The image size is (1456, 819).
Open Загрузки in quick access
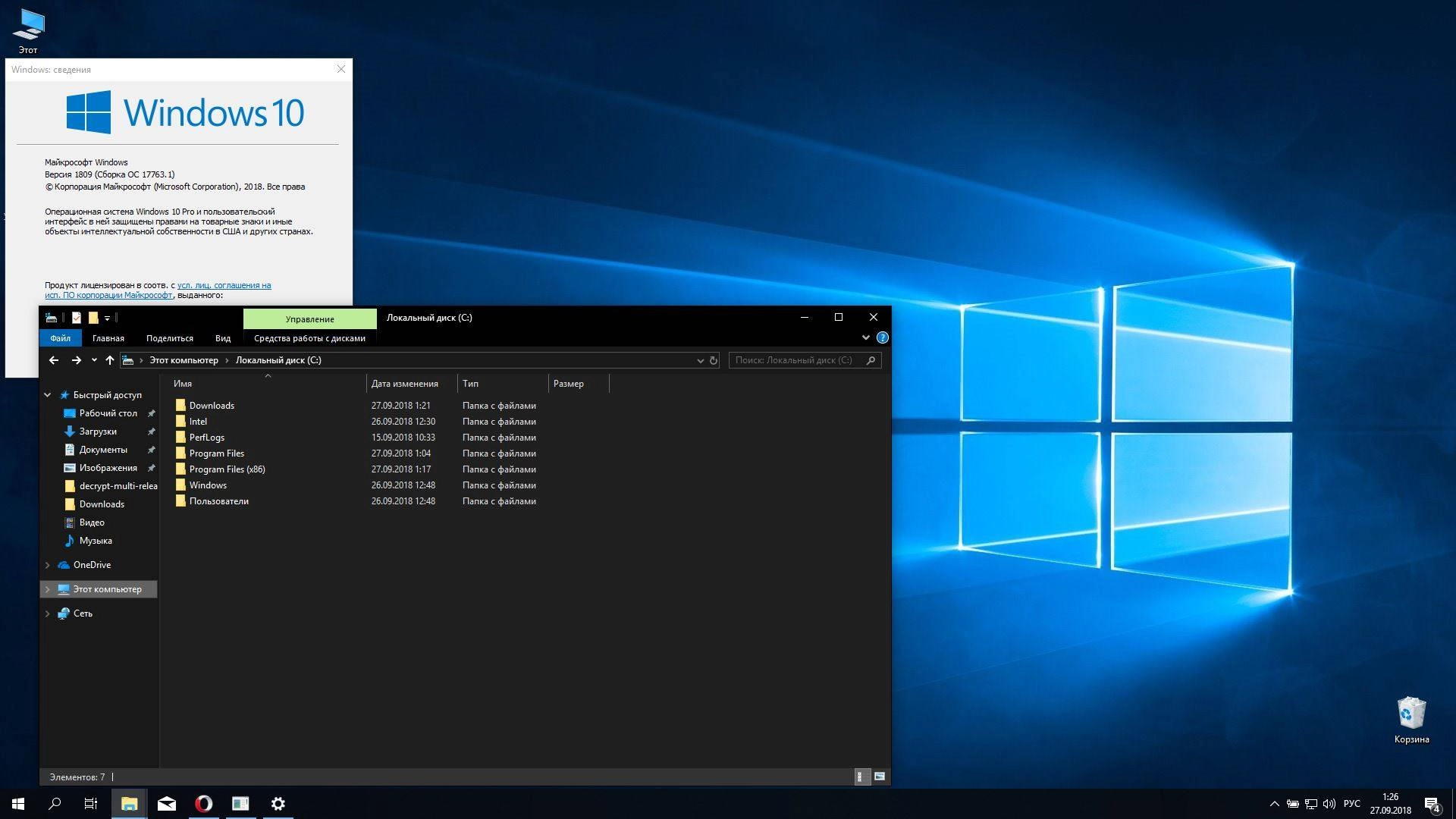pos(98,431)
